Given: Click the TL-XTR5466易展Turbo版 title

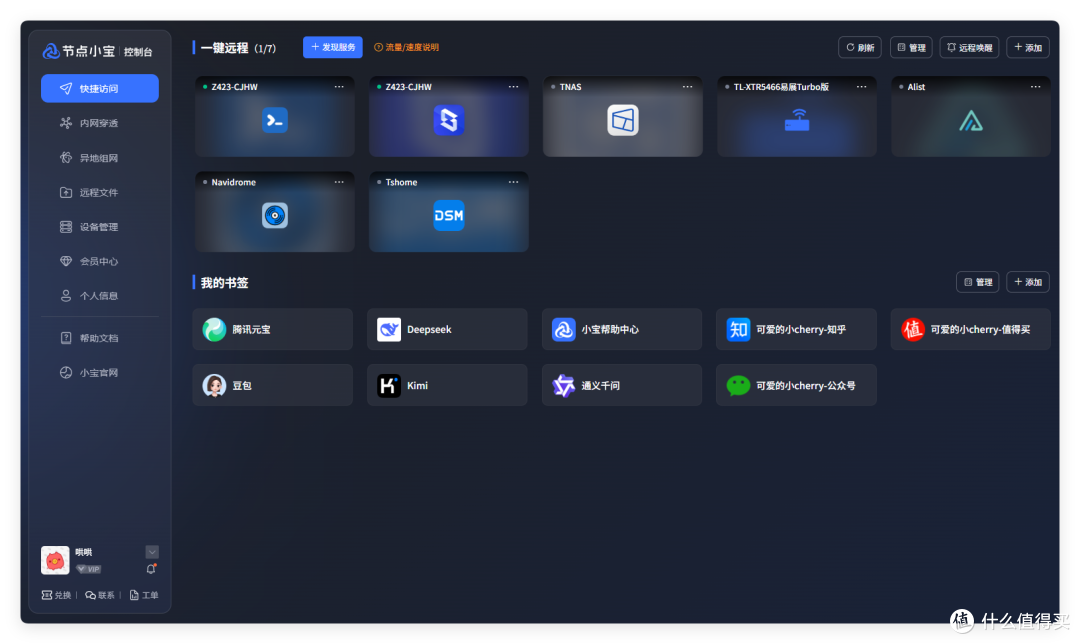Looking at the screenshot, I should coord(781,87).
